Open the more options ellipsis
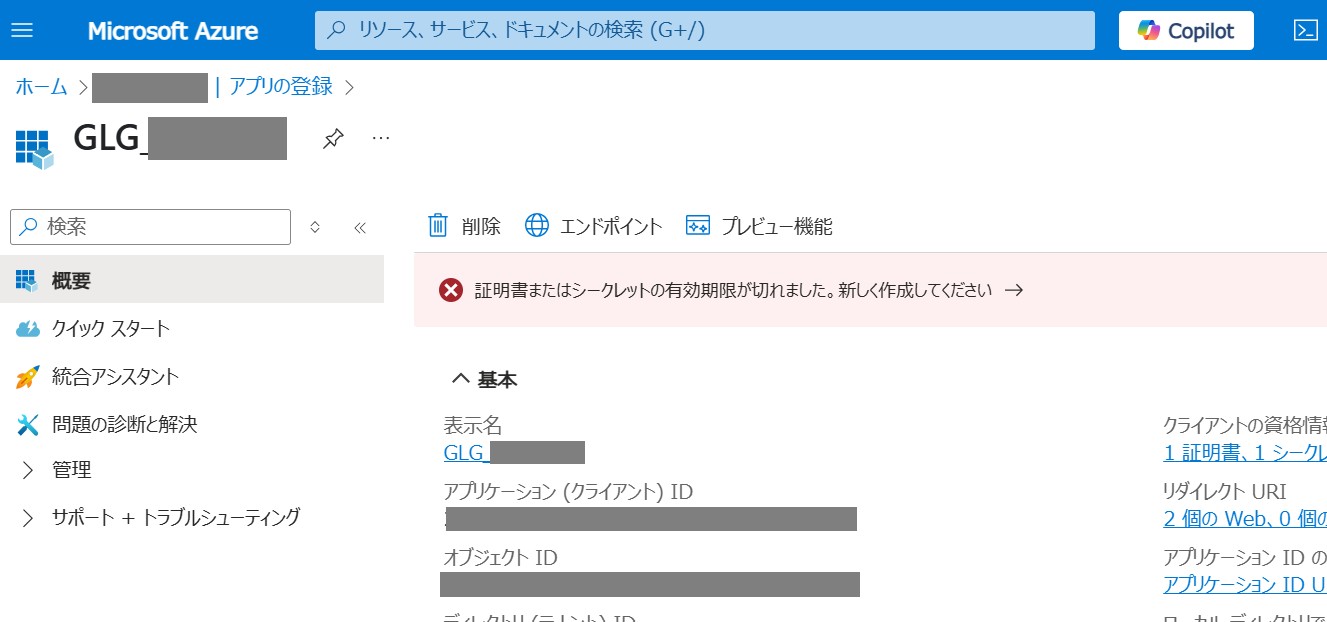This screenshot has height=622, width=1327. pyautogui.click(x=381, y=138)
